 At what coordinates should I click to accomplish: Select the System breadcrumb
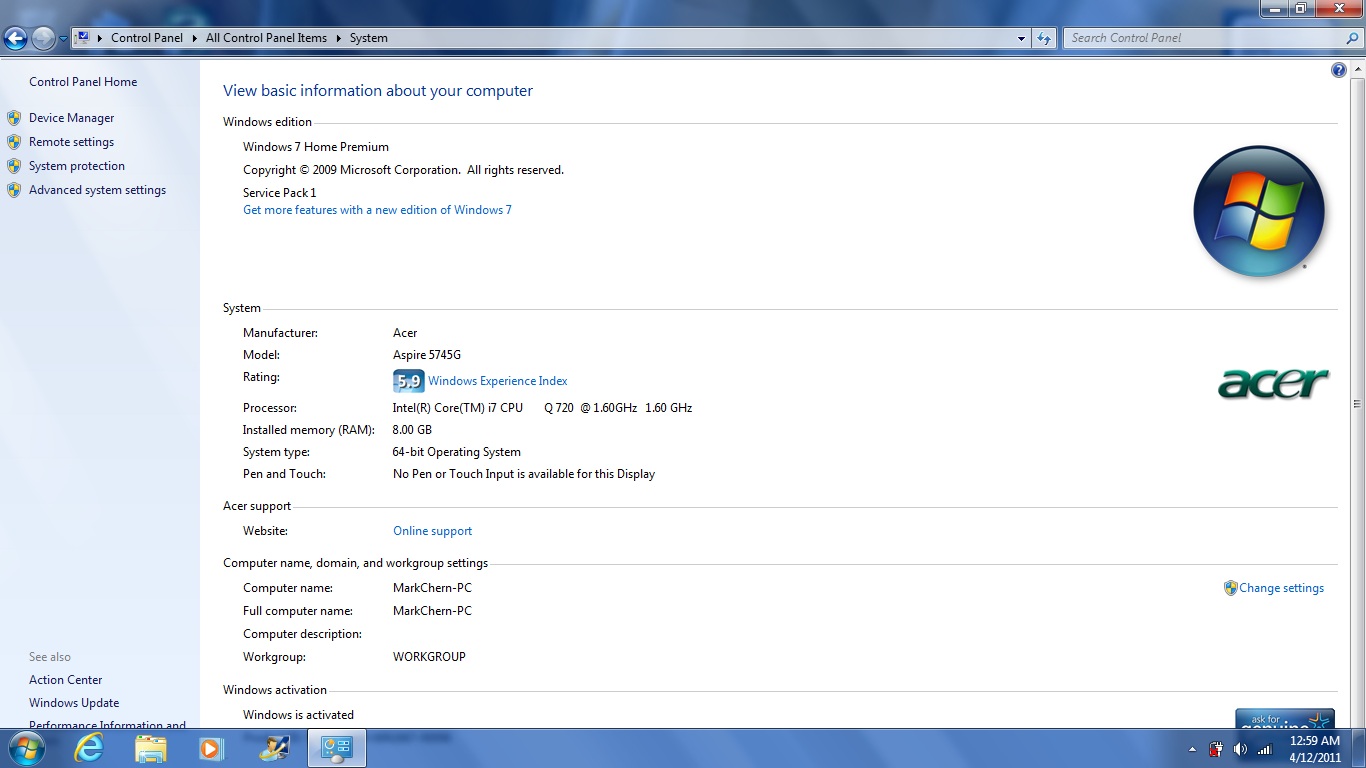pos(368,38)
